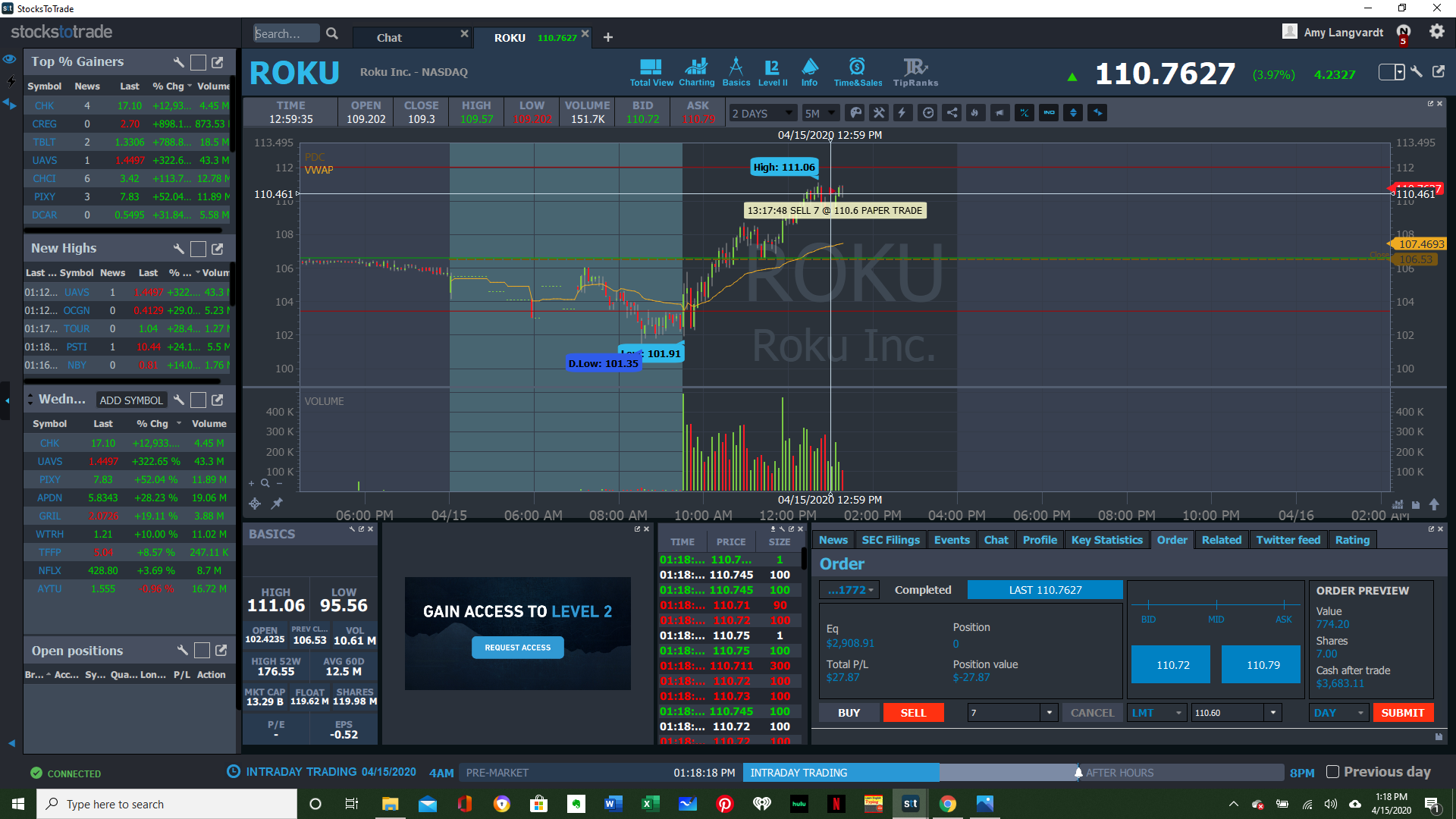The height and width of the screenshot is (819, 1456).
Task: Click the share chart icon
Action: click(952, 113)
